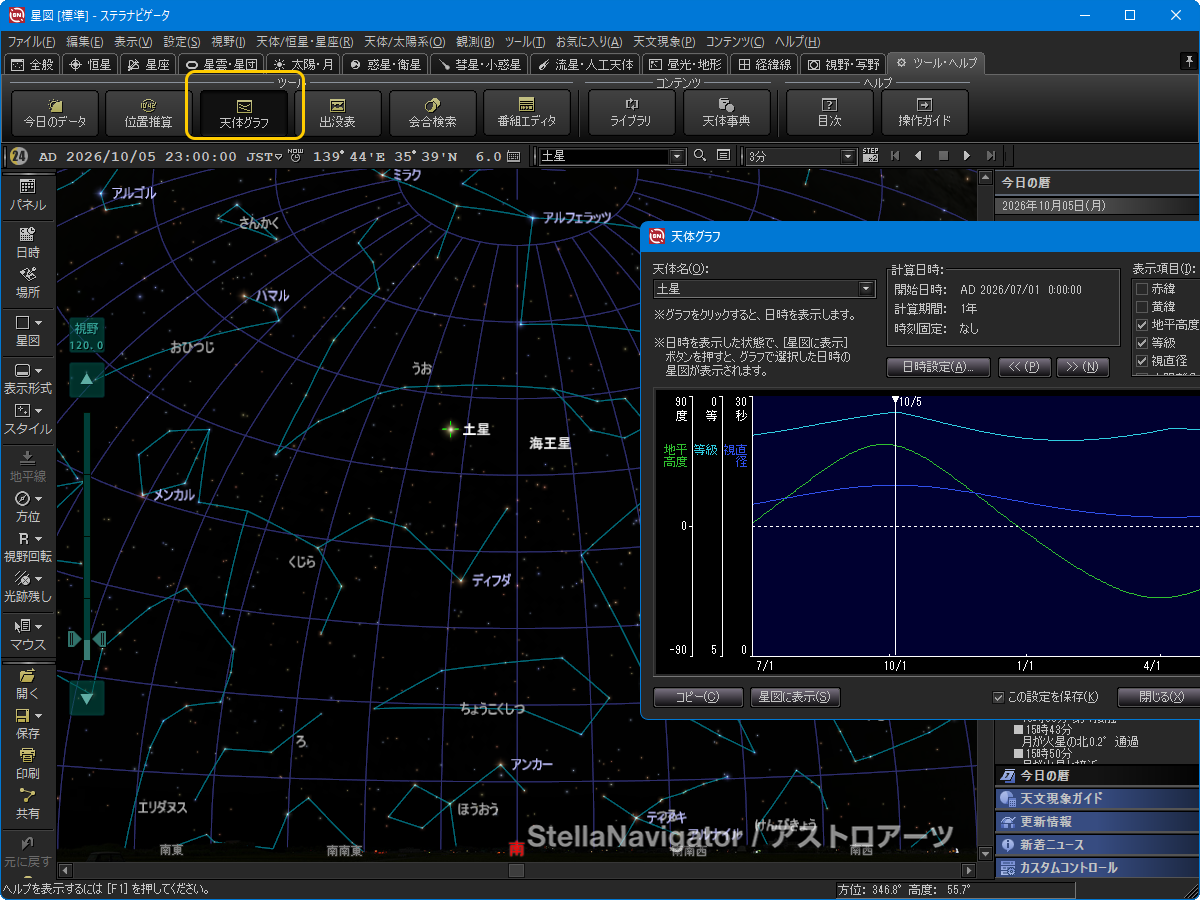Image resolution: width=1200 pixels, height=900 pixels.
Task: Check the 赤緯 display item
Action: pos(1142,289)
